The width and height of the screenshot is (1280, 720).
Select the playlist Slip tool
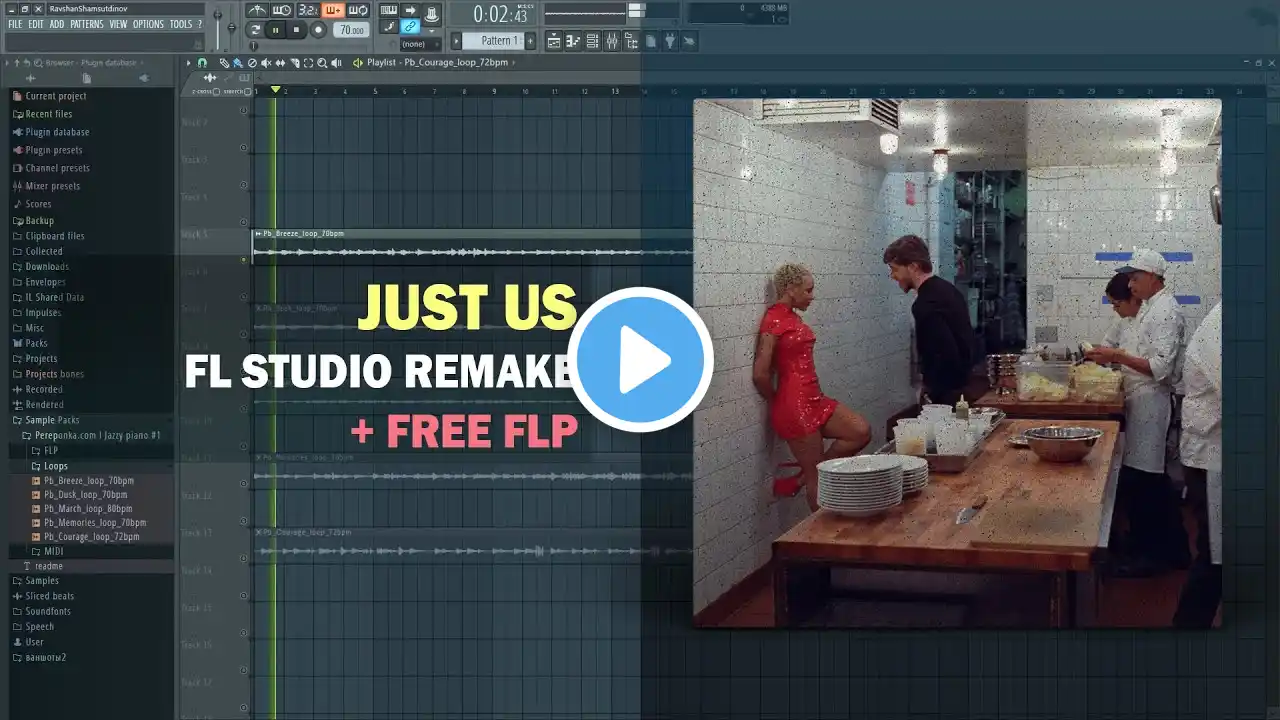tap(280, 63)
